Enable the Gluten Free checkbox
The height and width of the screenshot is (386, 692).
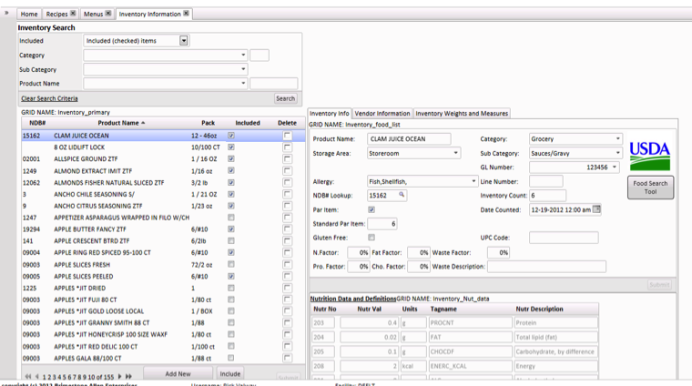click(x=372, y=237)
